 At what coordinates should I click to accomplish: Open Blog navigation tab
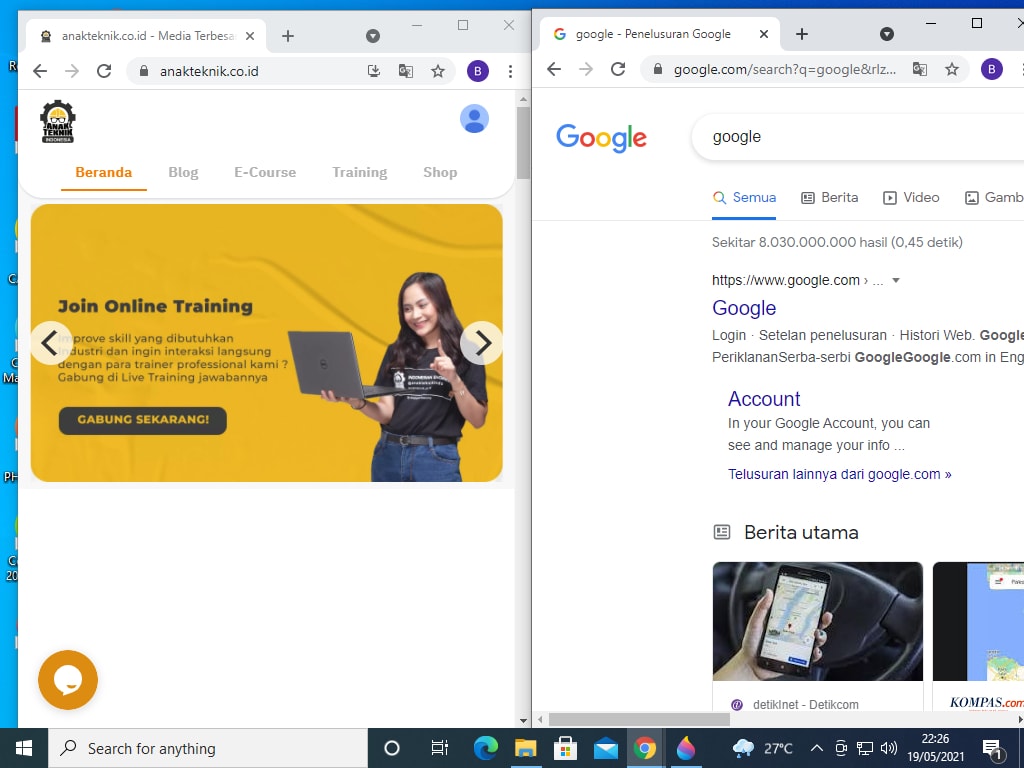[183, 172]
